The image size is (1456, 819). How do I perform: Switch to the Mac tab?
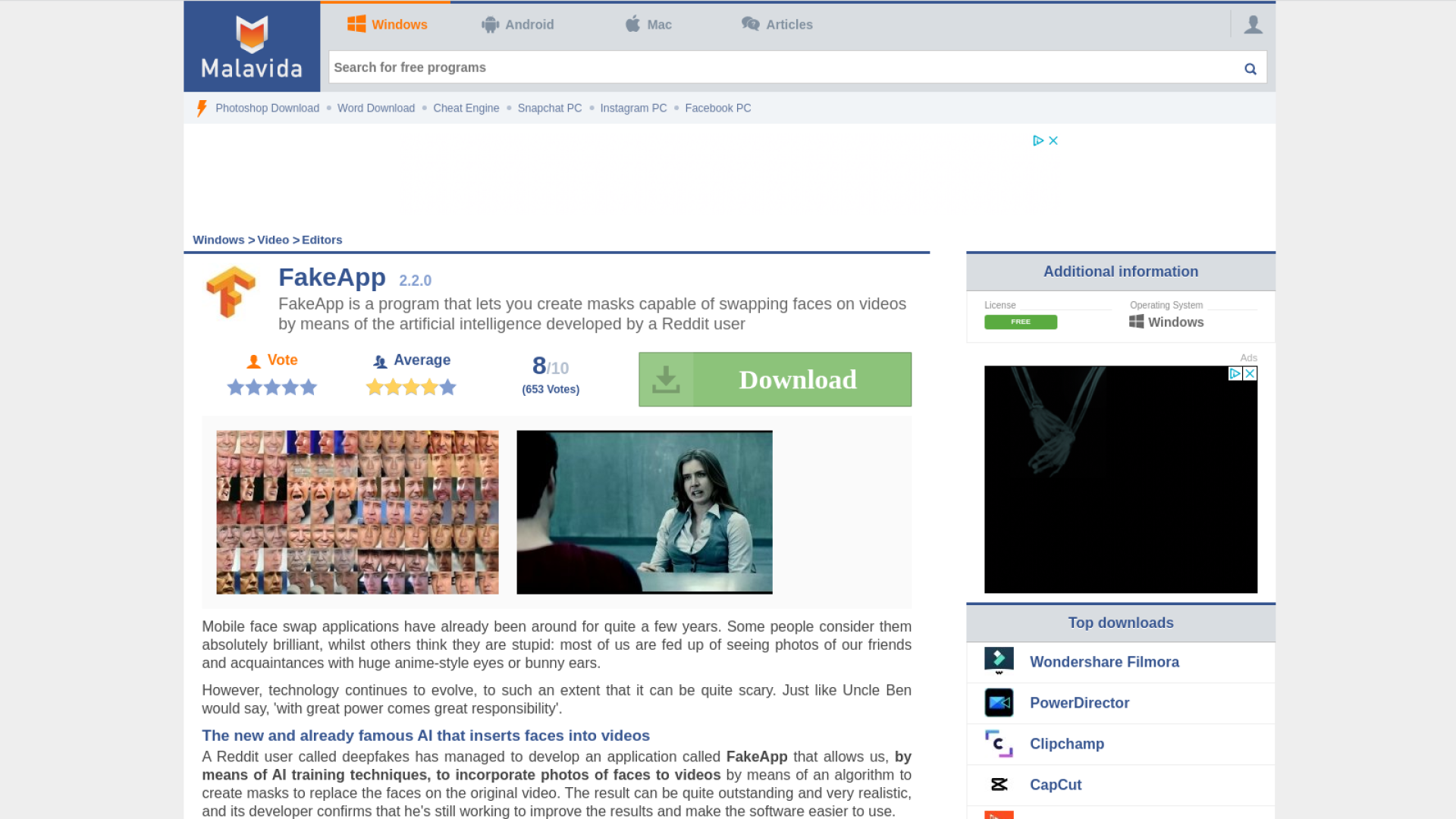point(648,25)
